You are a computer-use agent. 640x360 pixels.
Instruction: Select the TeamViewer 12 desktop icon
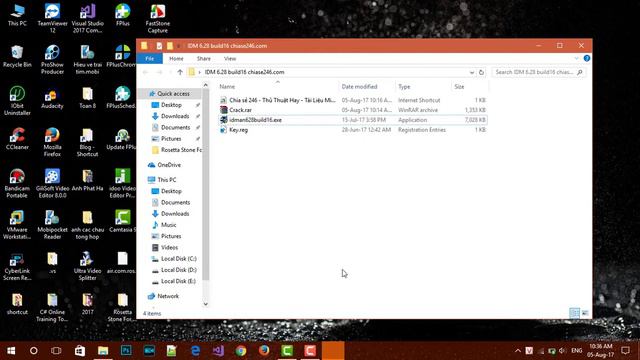(52, 18)
